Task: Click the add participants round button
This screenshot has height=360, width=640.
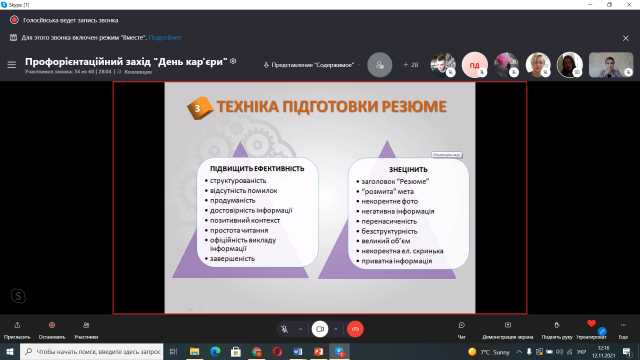Action: (379, 65)
